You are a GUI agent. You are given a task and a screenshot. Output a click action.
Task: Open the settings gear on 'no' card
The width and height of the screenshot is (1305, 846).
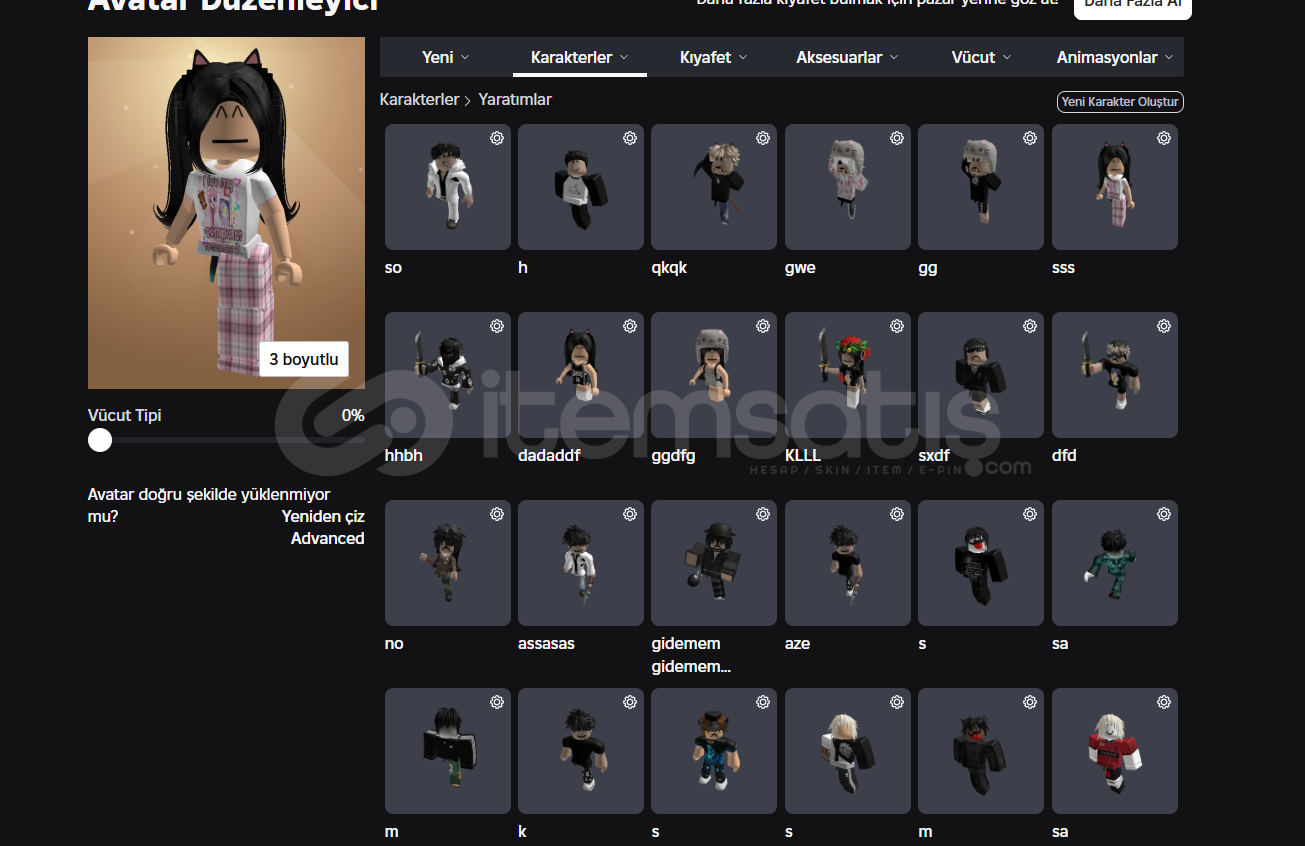tap(497, 514)
